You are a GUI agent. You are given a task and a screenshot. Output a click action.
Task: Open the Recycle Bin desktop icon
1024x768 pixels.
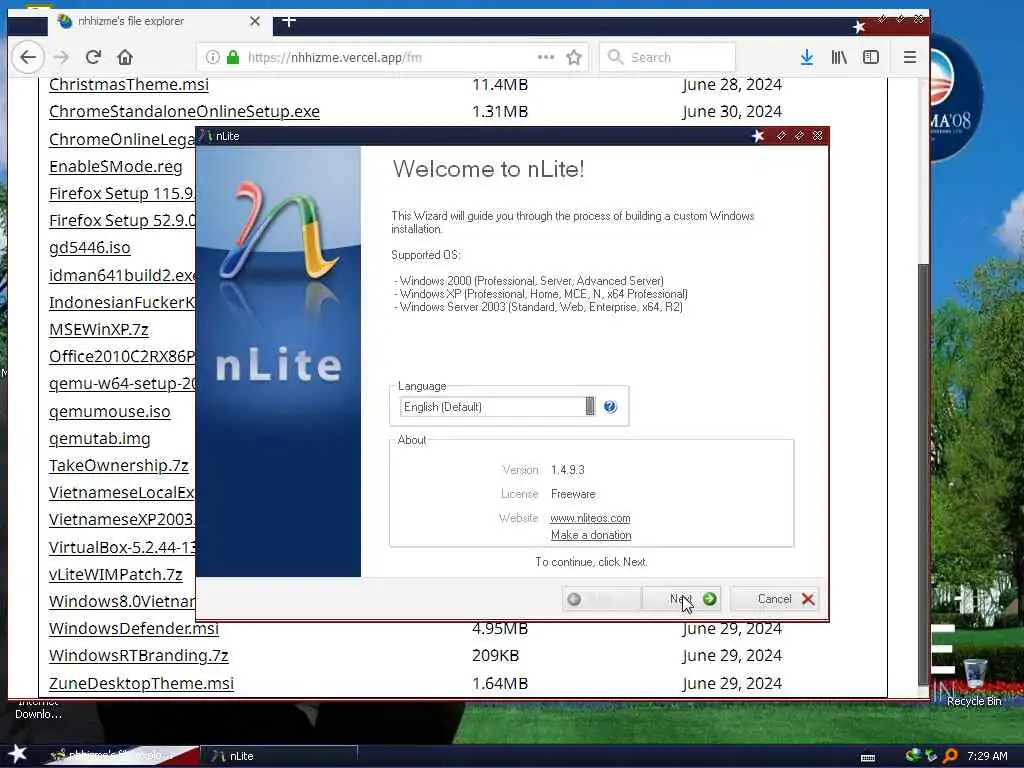(974, 683)
